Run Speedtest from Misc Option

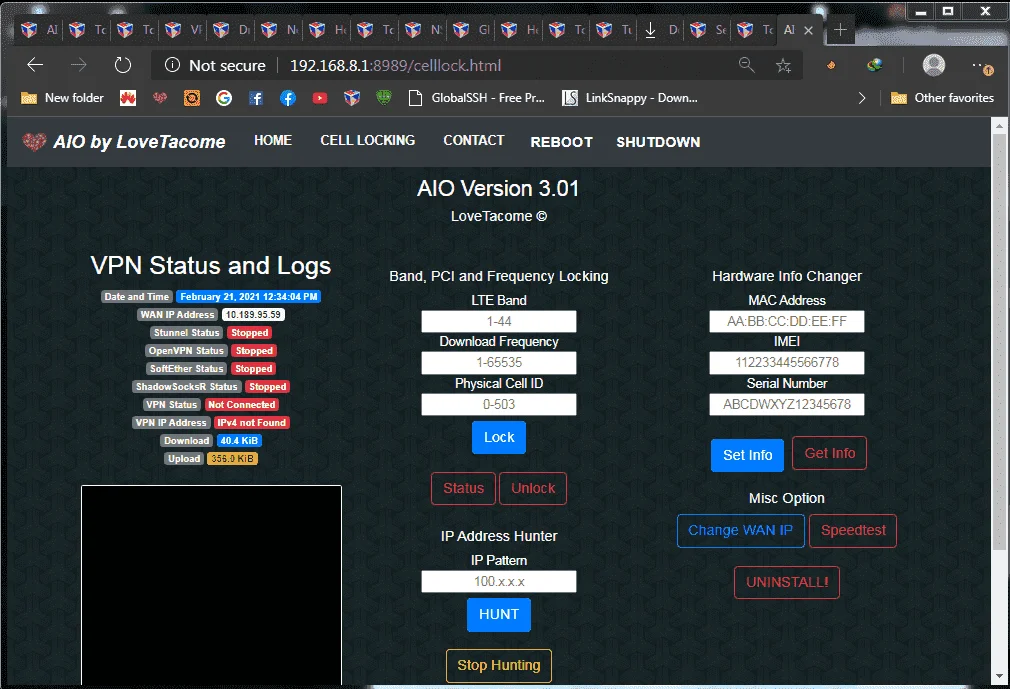coord(853,531)
